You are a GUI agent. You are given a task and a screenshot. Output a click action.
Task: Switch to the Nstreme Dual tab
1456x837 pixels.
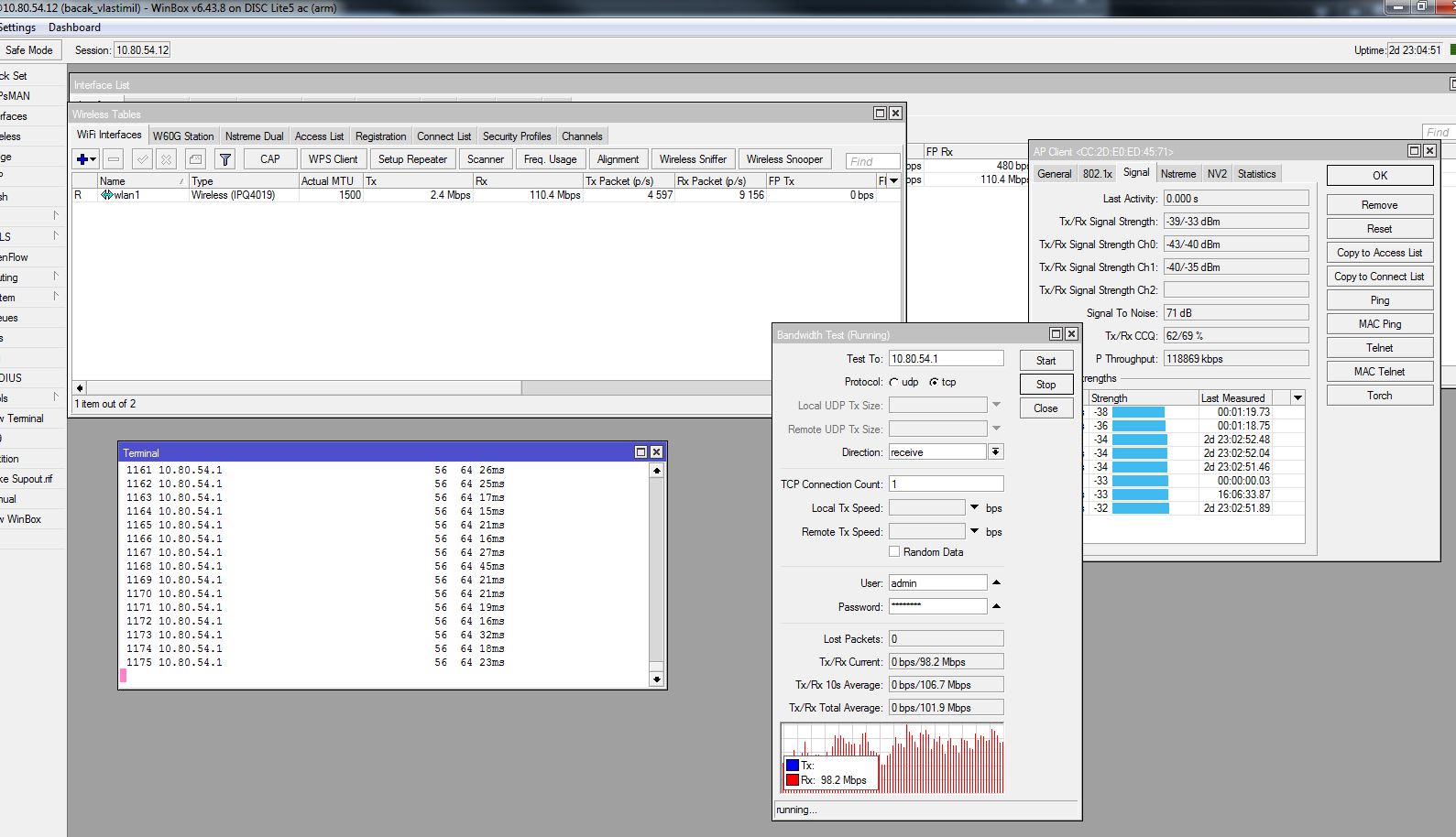pyautogui.click(x=254, y=136)
